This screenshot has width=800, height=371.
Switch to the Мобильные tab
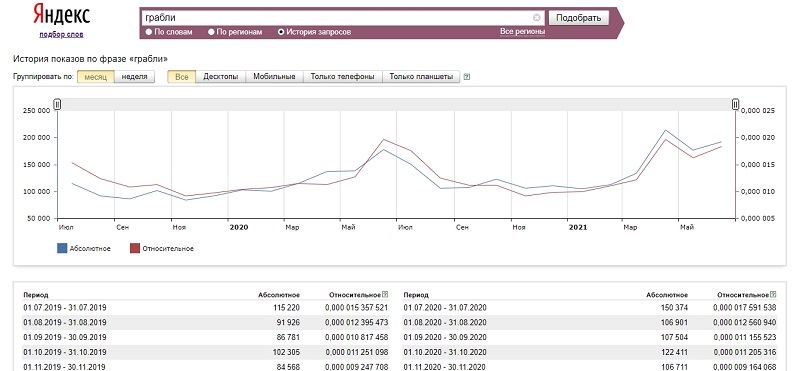[274, 77]
